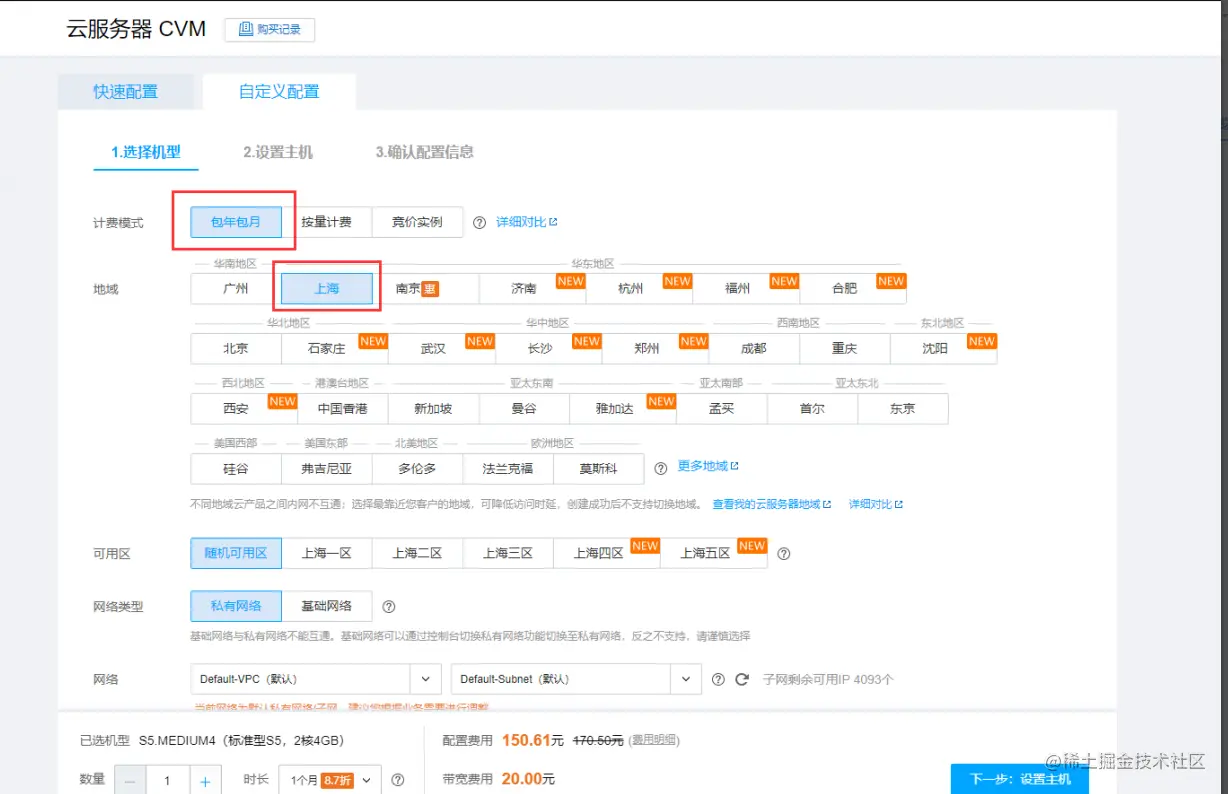Select the 弗吉尼亚 region
1228x794 pixels.
[x=326, y=468]
